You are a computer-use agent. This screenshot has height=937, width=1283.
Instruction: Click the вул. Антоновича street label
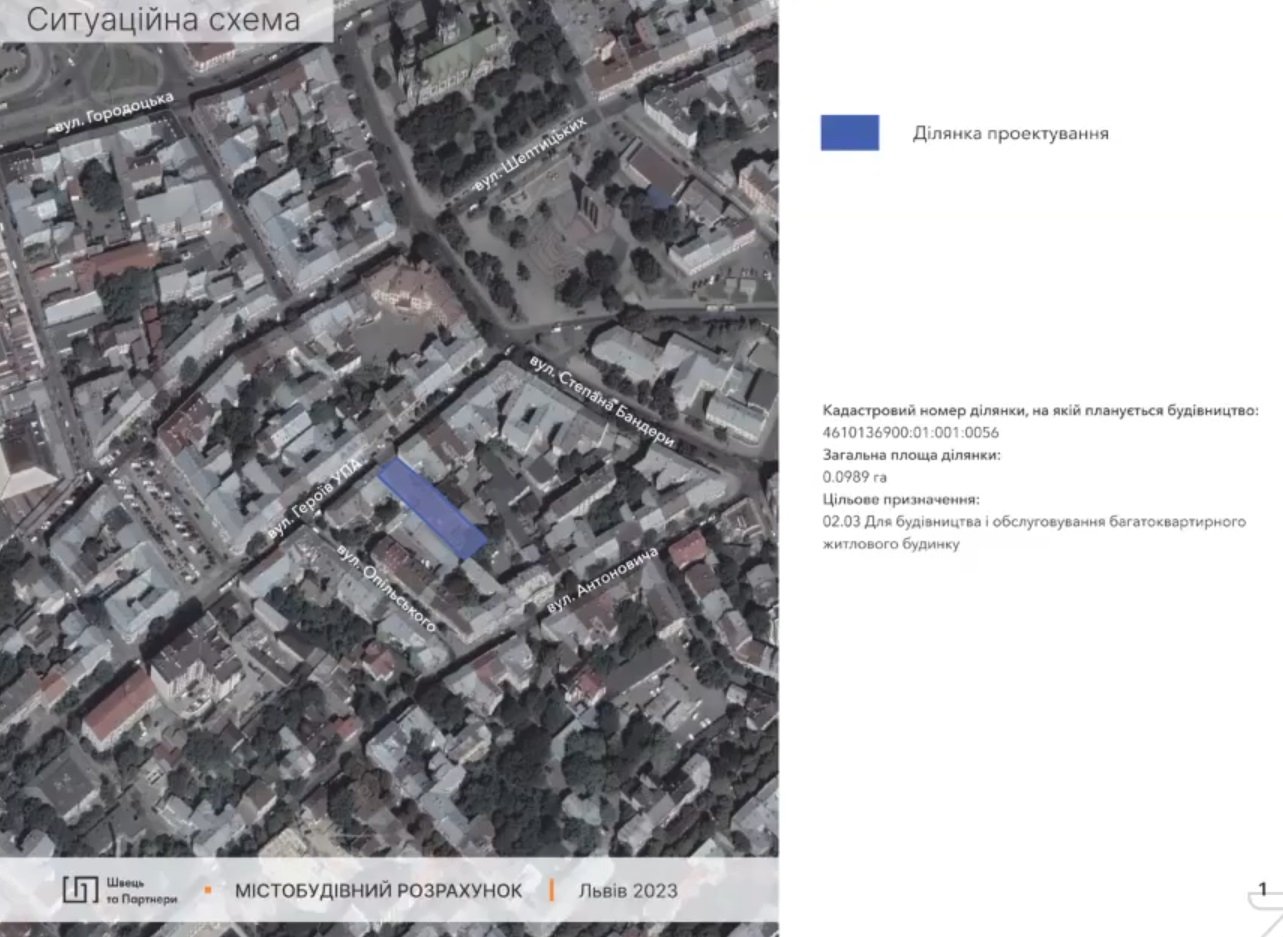(602, 579)
